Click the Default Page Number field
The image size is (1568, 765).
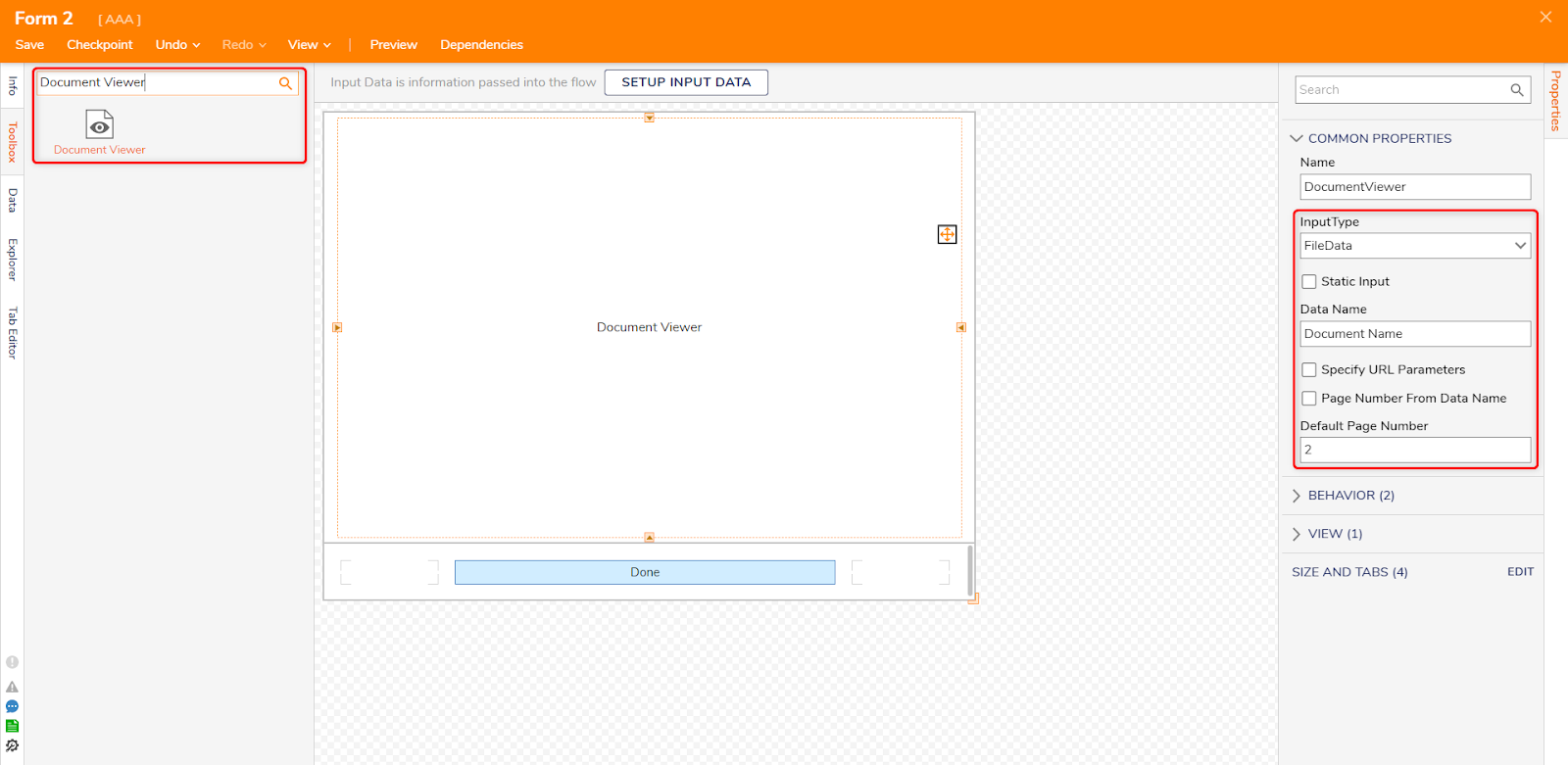pyautogui.click(x=1415, y=450)
